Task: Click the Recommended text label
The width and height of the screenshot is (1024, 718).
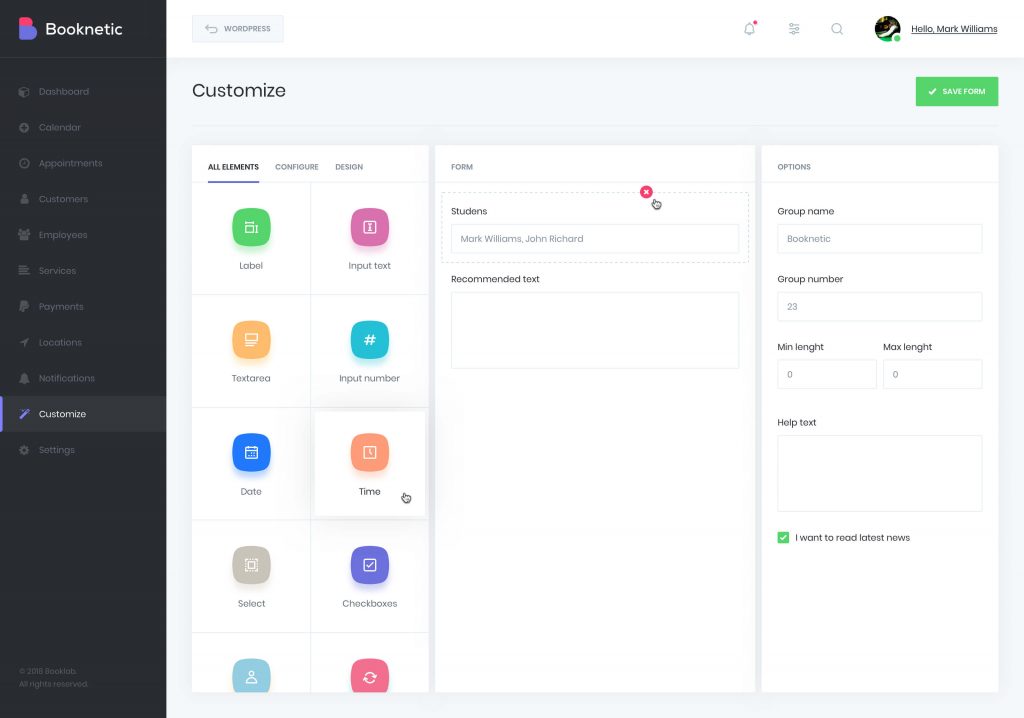Action: click(495, 279)
